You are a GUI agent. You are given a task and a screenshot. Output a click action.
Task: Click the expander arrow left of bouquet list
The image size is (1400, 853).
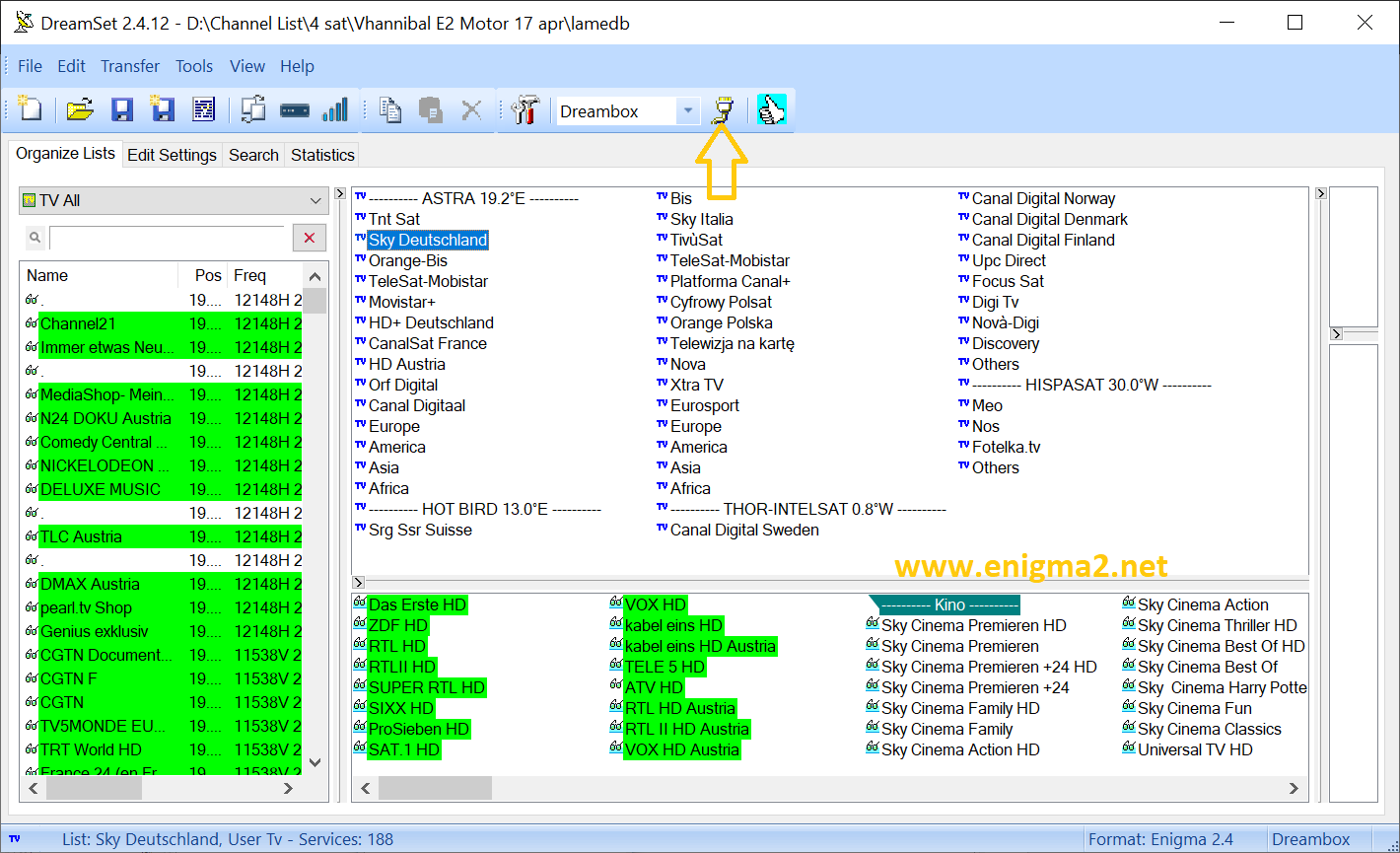[340, 194]
